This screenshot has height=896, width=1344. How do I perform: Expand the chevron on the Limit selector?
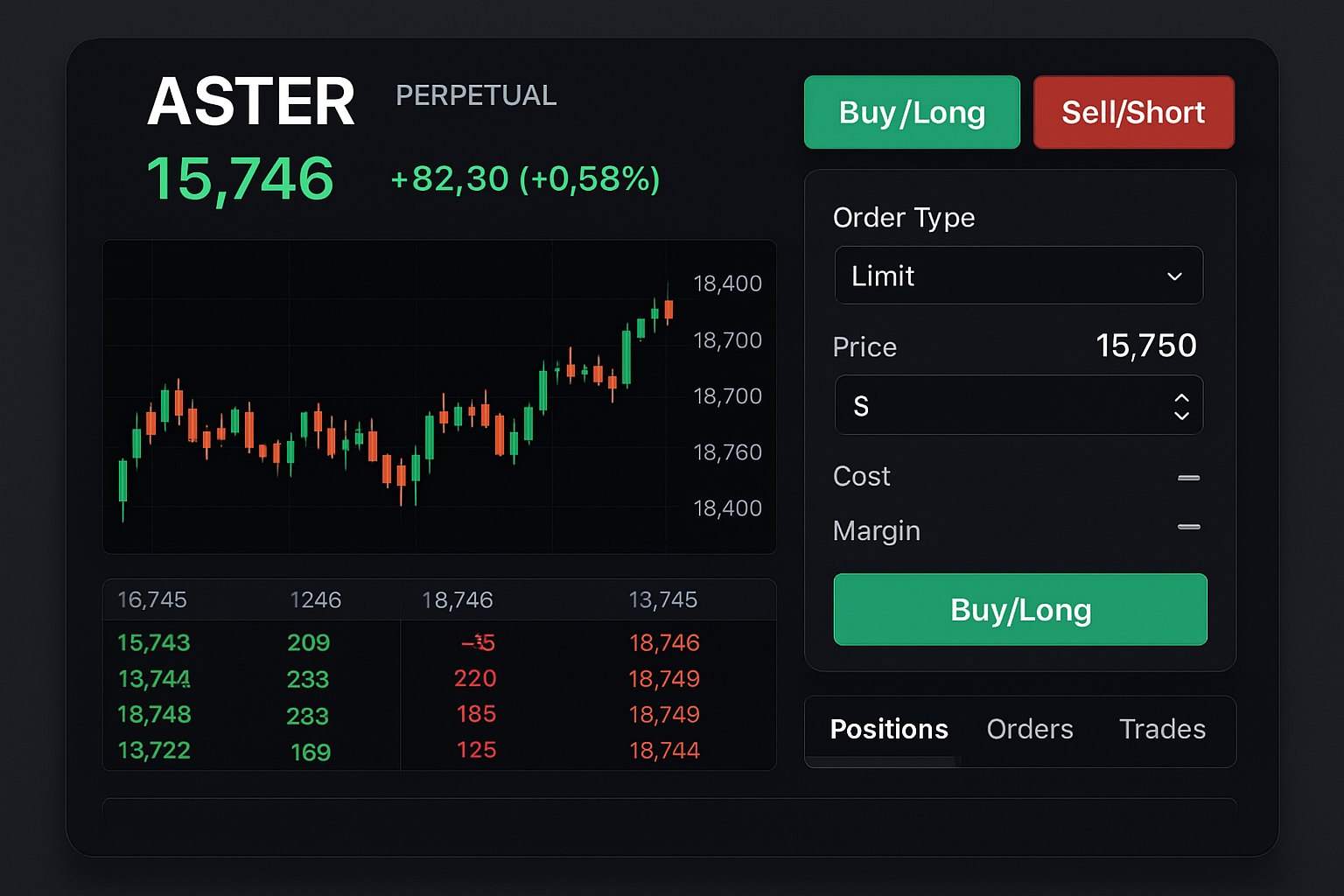(x=1175, y=276)
